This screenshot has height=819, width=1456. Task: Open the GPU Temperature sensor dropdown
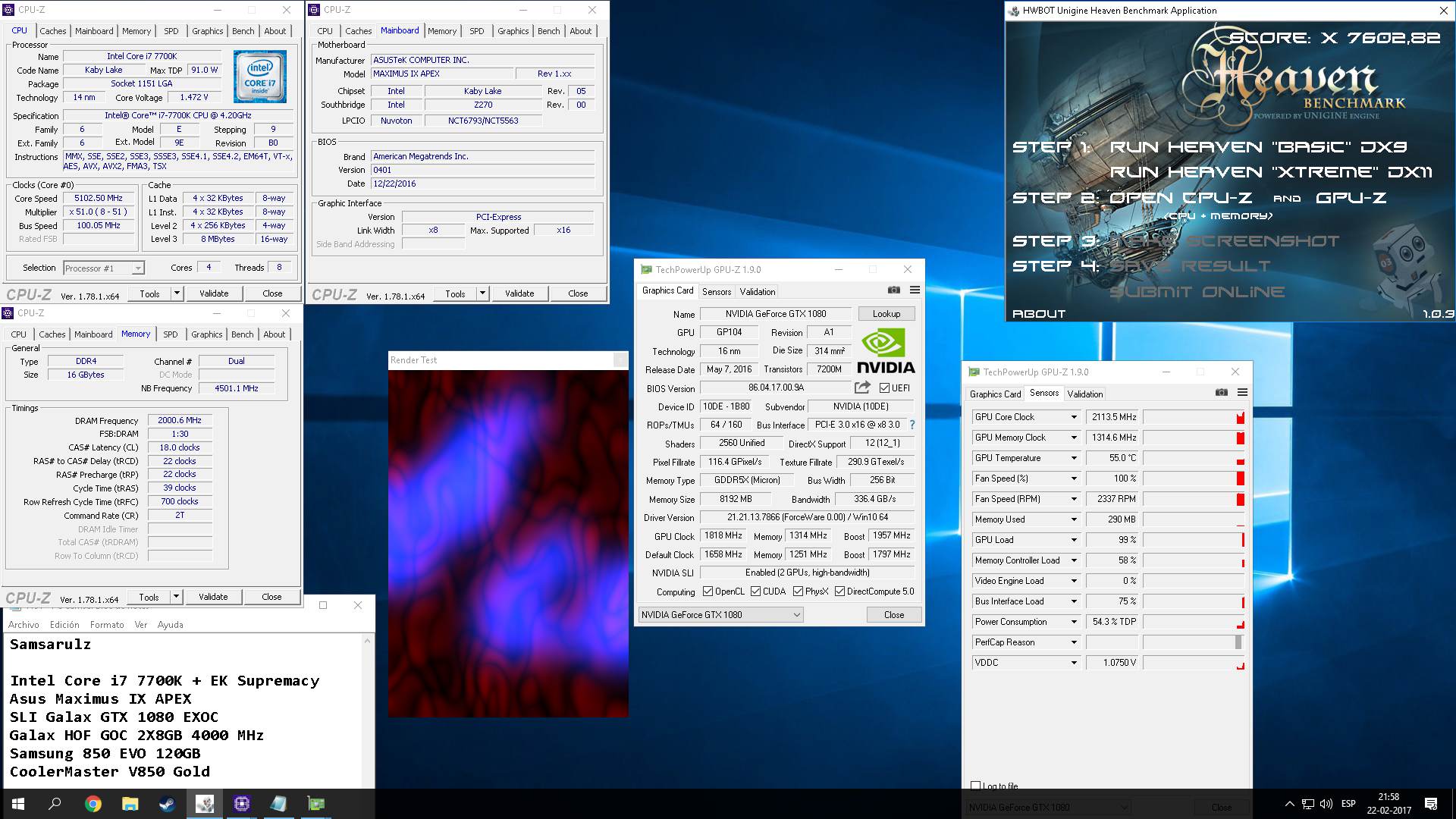click(x=1073, y=458)
